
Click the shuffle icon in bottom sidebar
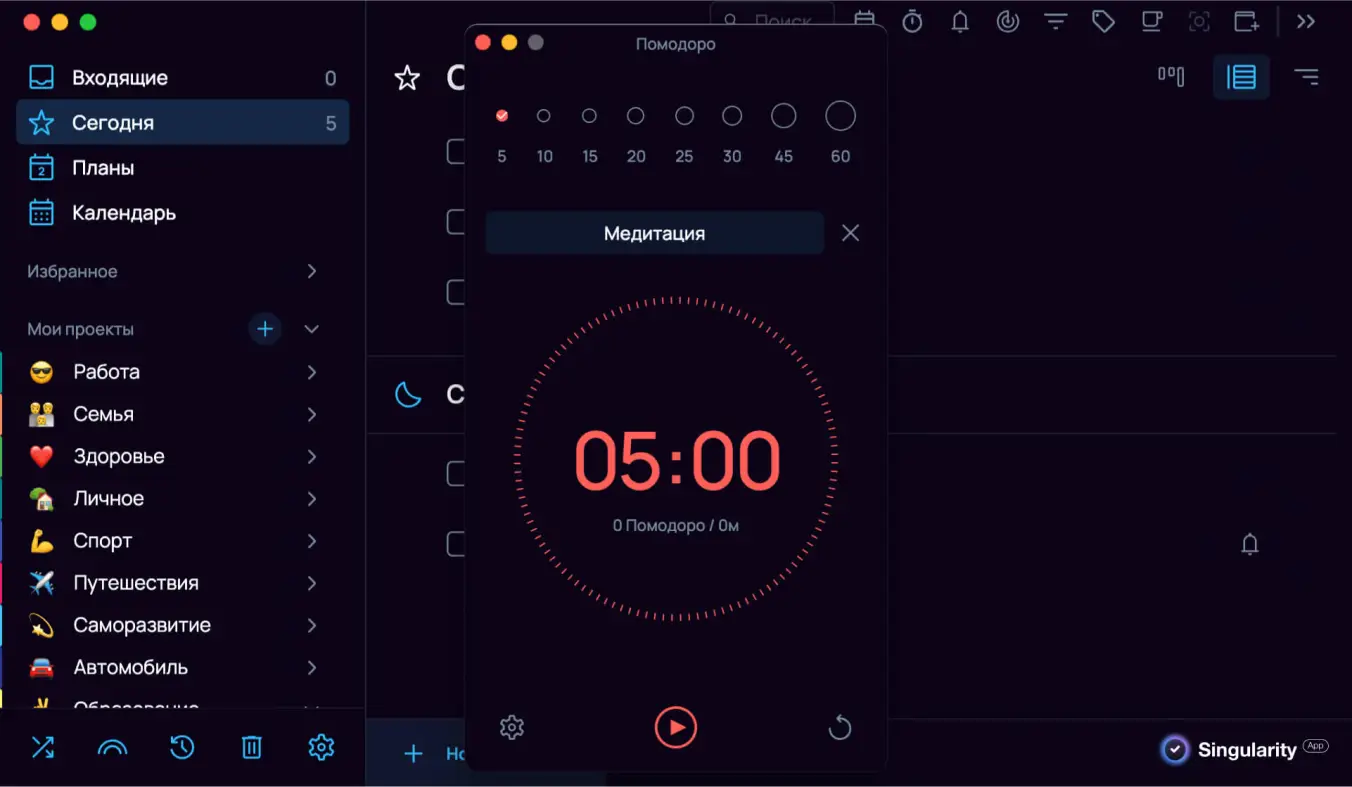[43, 747]
